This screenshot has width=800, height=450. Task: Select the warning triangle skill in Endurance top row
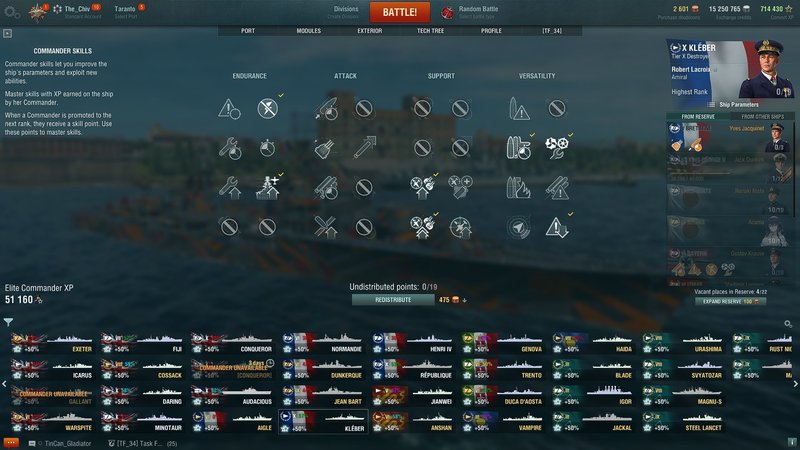229,109
